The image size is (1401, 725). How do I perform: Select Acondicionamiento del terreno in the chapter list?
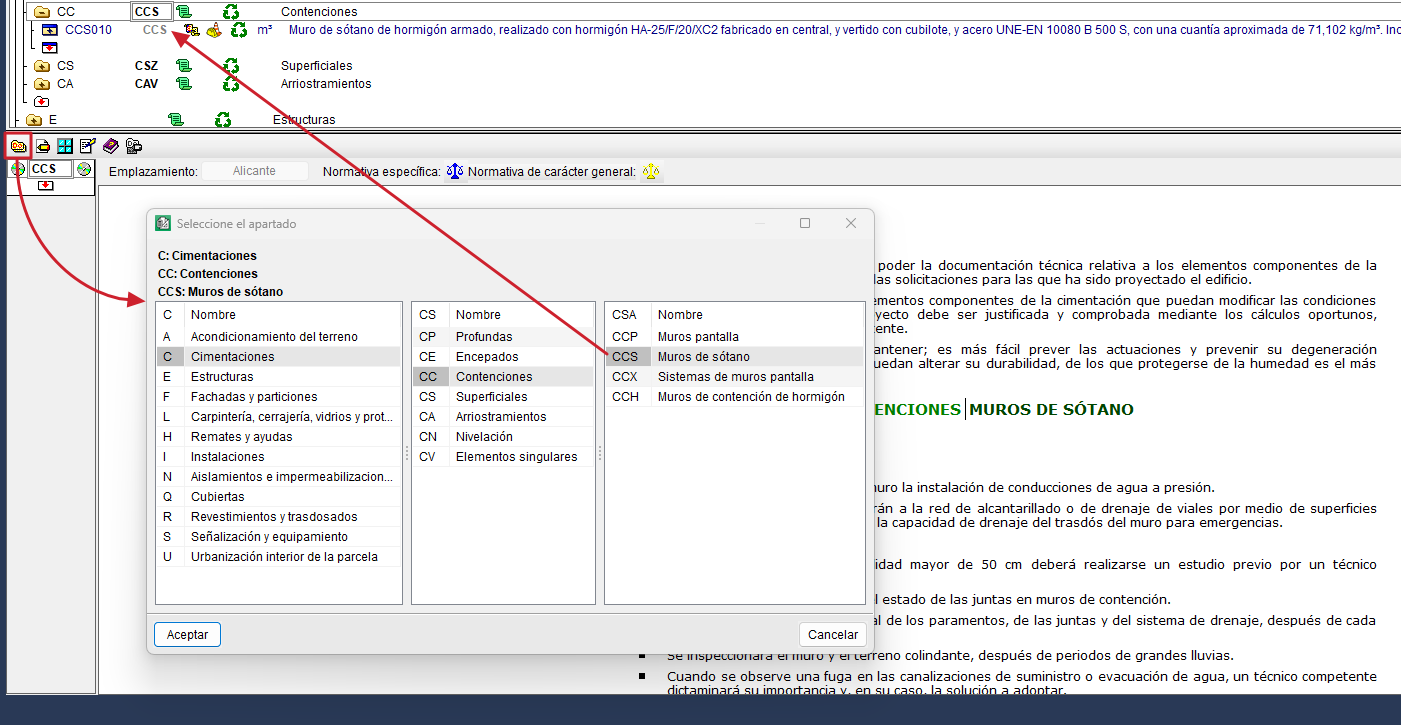pyautogui.click(x=279, y=337)
